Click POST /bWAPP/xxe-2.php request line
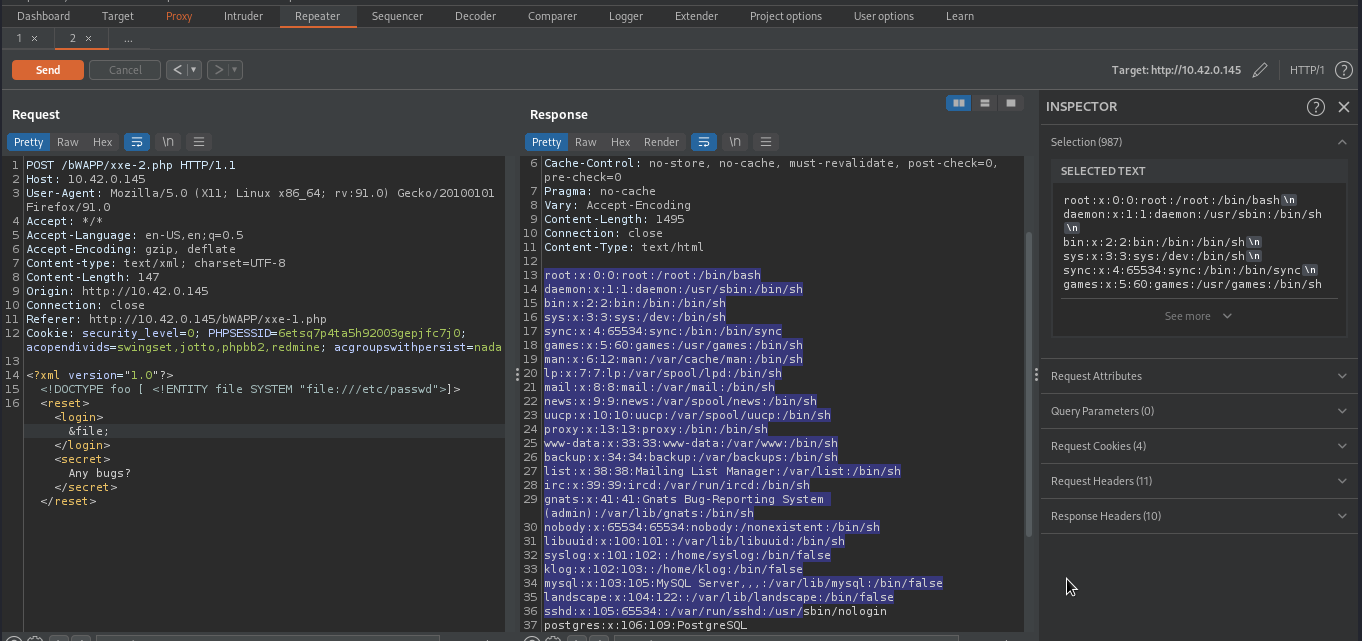 click(x=131, y=165)
